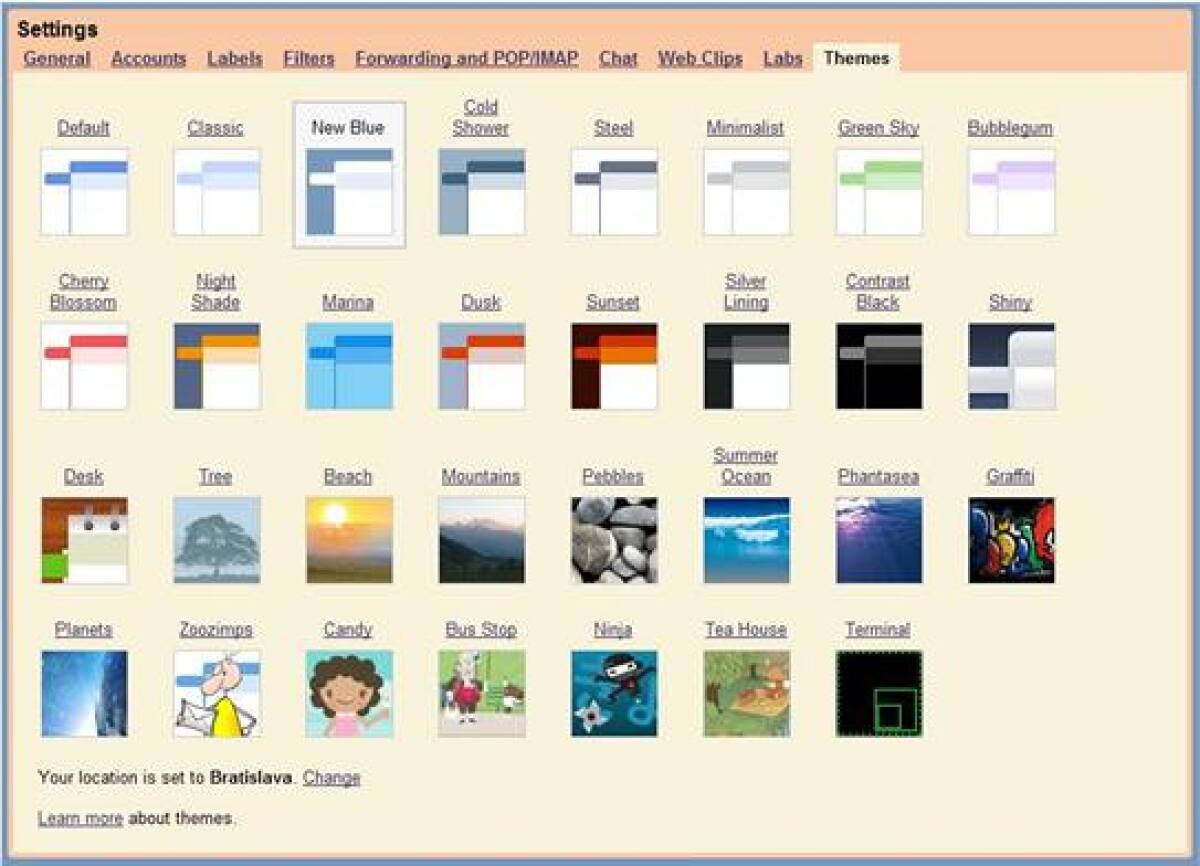Switch to the Chat tab
The image size is (1200, 866).
click(618, 58)
